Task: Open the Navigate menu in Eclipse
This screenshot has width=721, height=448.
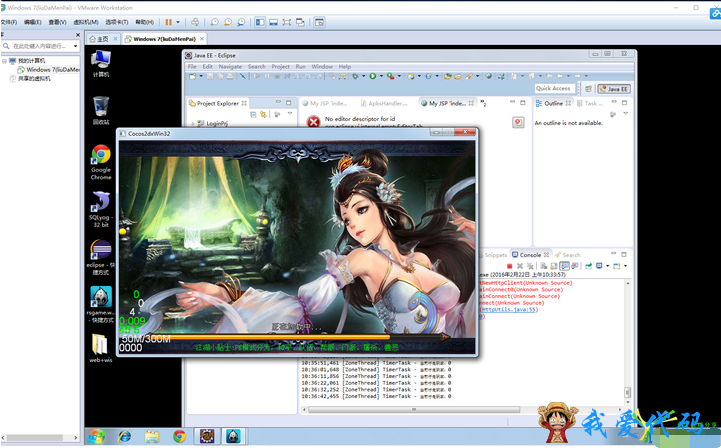Action: 230,66
